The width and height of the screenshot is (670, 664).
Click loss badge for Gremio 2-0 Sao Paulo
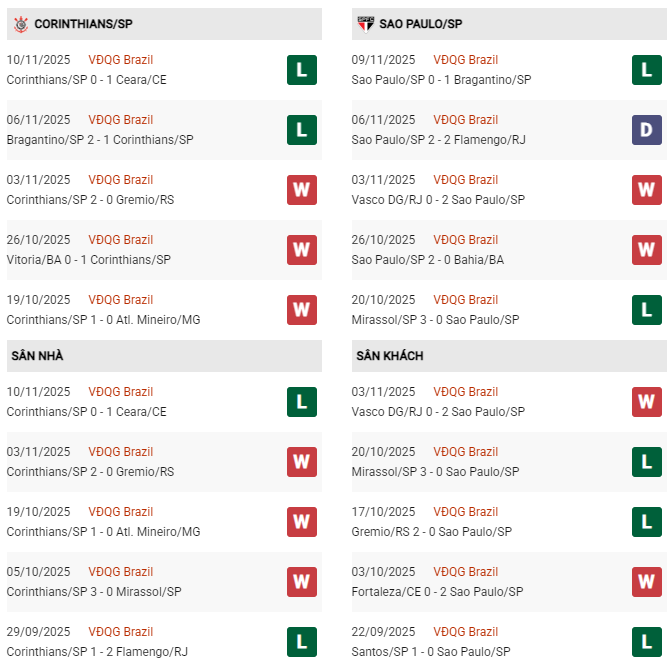point(647,522)
